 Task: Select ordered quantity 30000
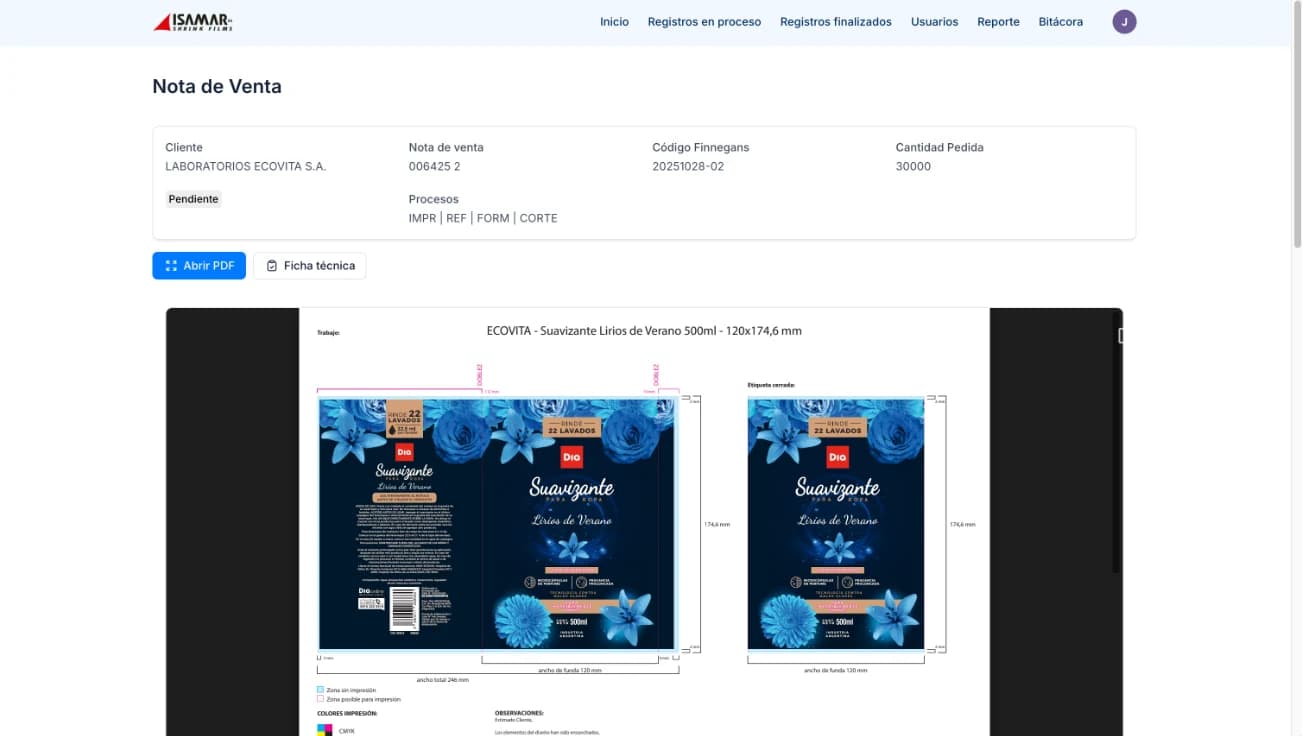913,166
